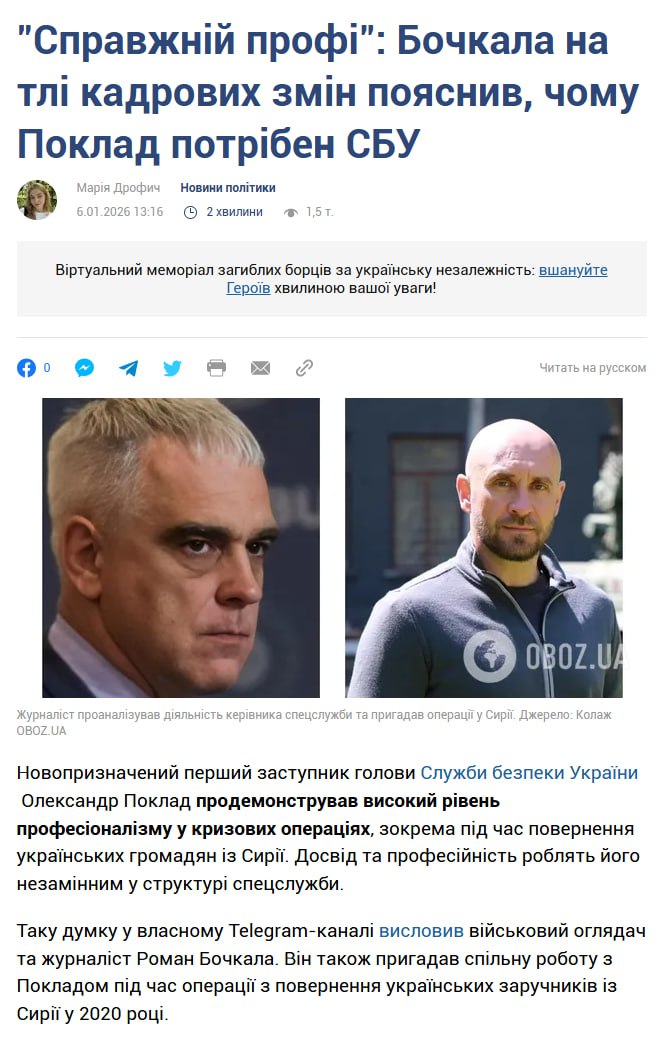Open the right portrait photo with OBOZ.UA watermark
Screen dimensions: 658x1038
(x=484, y=547)
